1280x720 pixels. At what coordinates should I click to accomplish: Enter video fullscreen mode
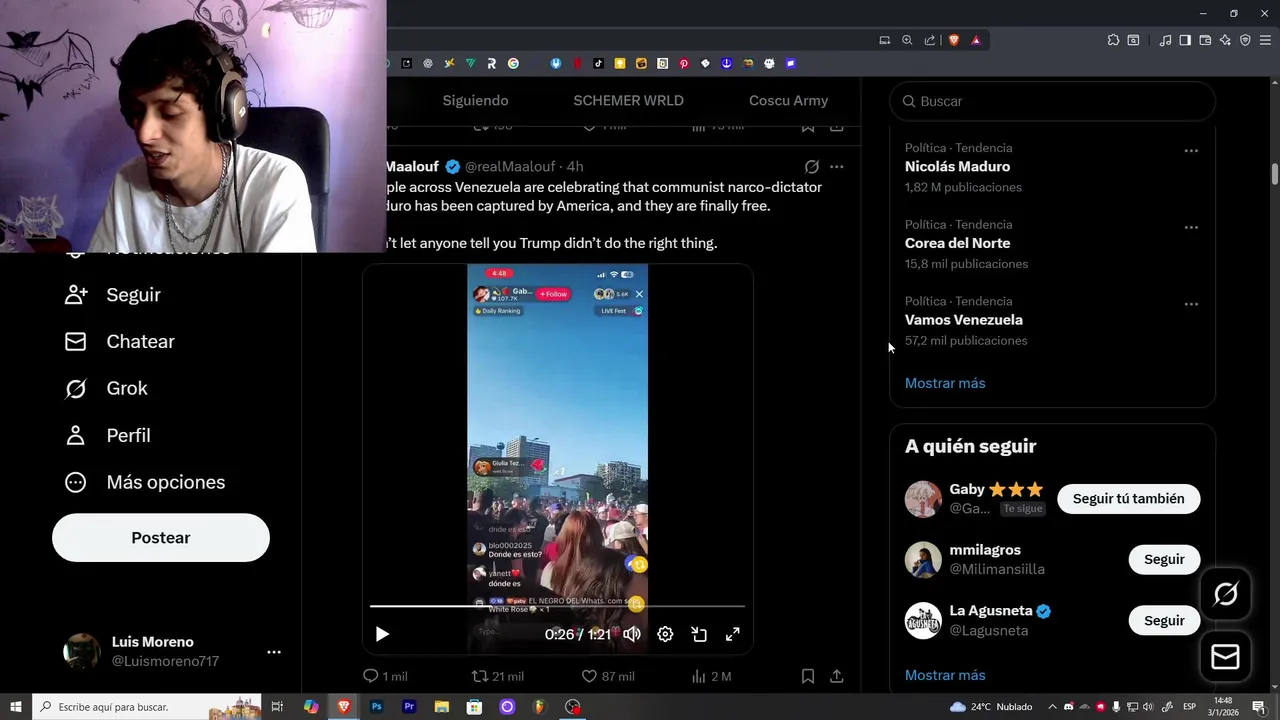pos(732,634)
